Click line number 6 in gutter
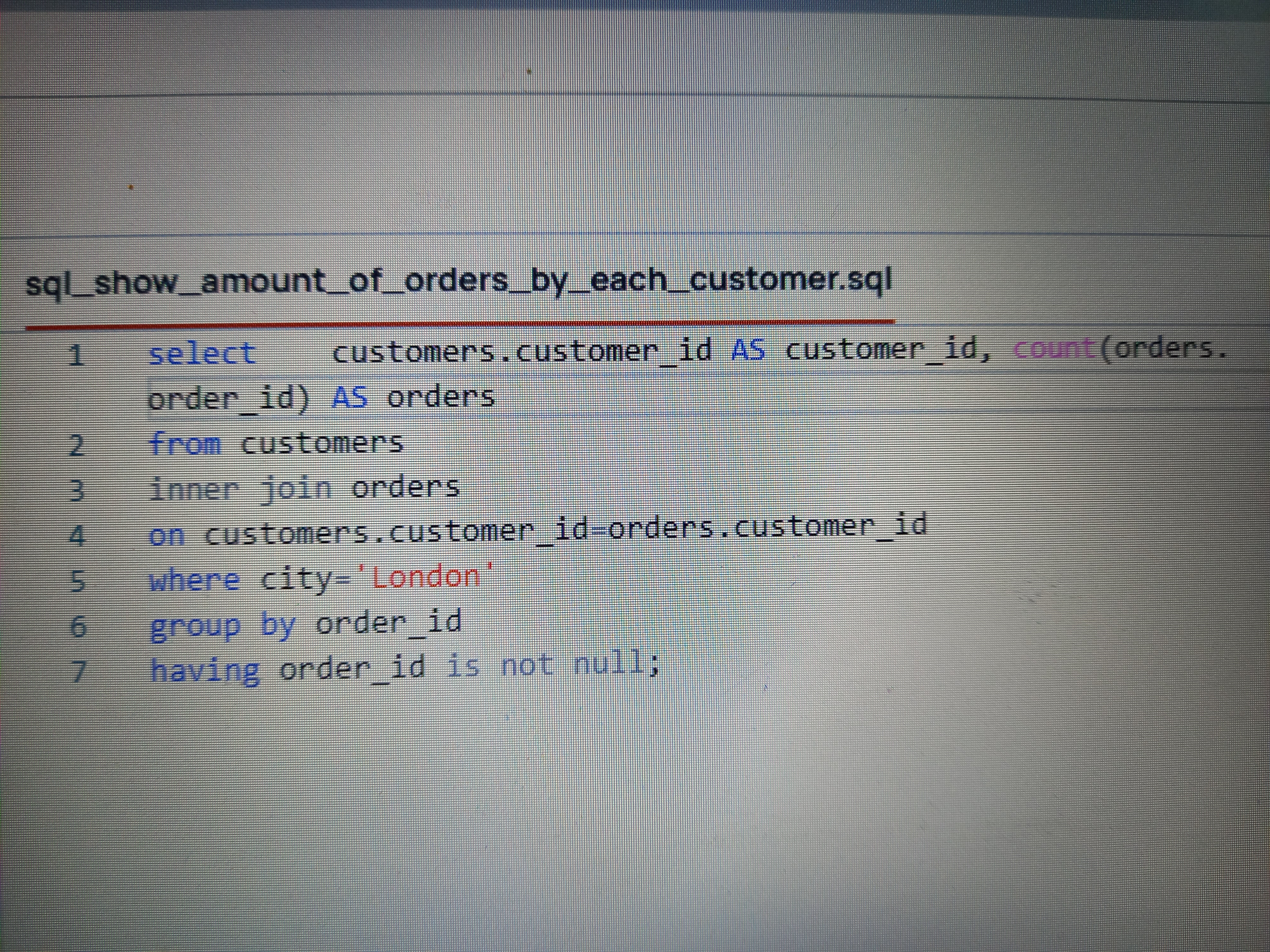The height and width of the screenshot is (952, 1270). [x=77, y=626]
